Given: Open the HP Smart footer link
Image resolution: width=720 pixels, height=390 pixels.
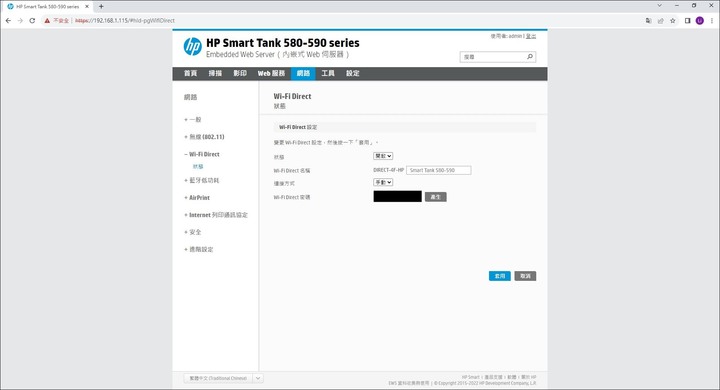Looking at the screenshot, I should [471, 377].
